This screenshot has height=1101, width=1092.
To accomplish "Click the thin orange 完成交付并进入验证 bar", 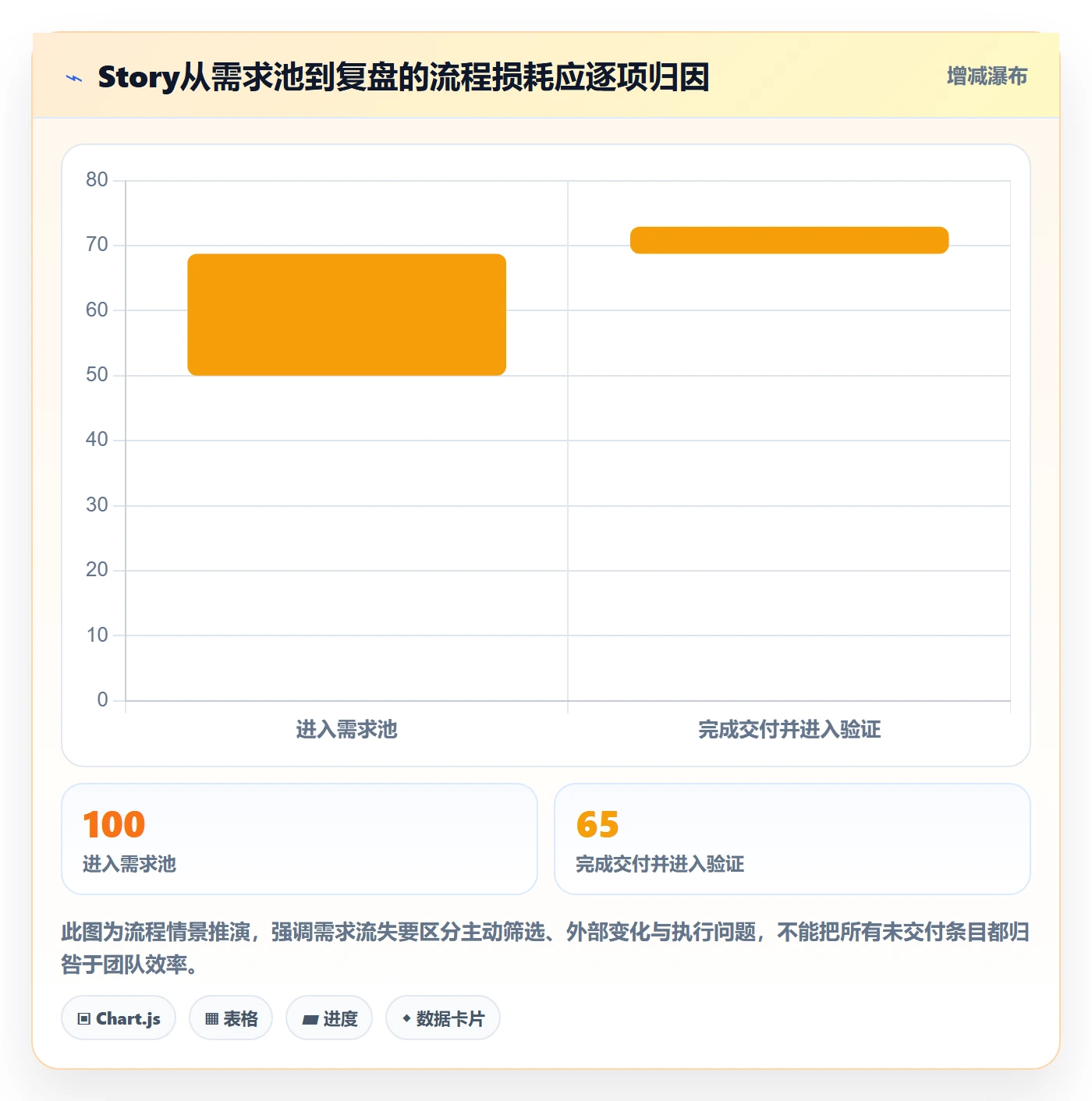I will [x=789, y=240].
